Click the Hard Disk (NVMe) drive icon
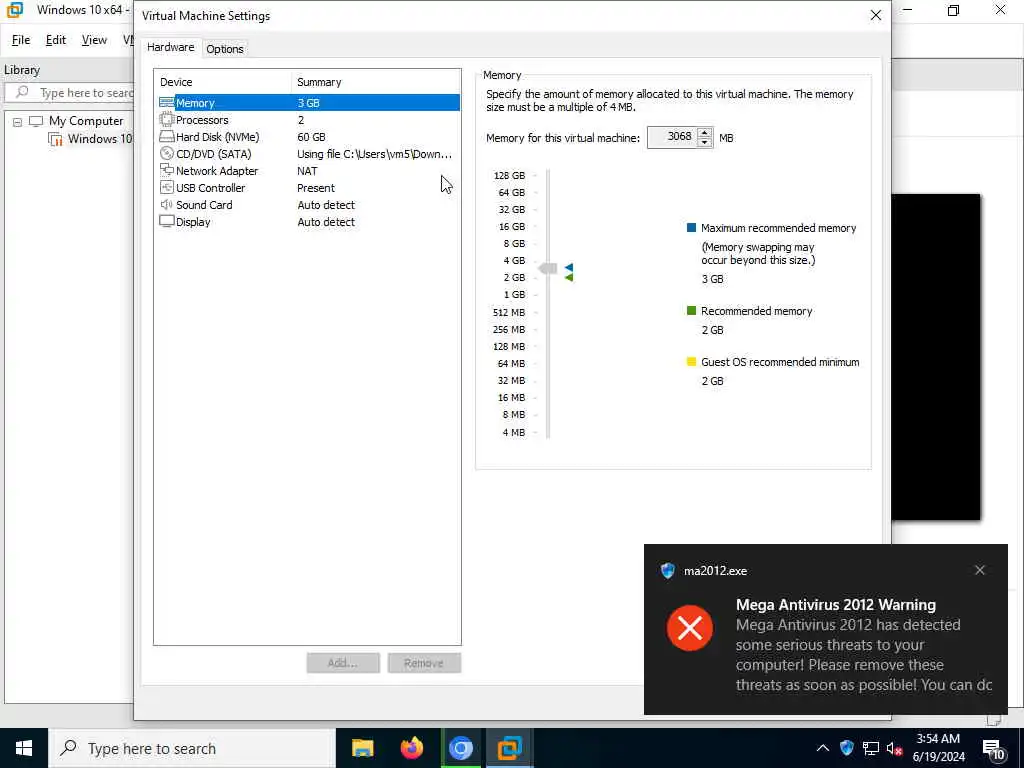Image resolution: width=1024 pixels, height=768 pixels. click(167, 136)
